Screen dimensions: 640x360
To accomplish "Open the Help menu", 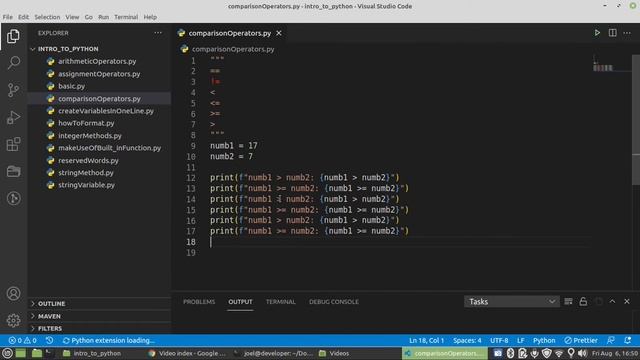I will [150, 17].
